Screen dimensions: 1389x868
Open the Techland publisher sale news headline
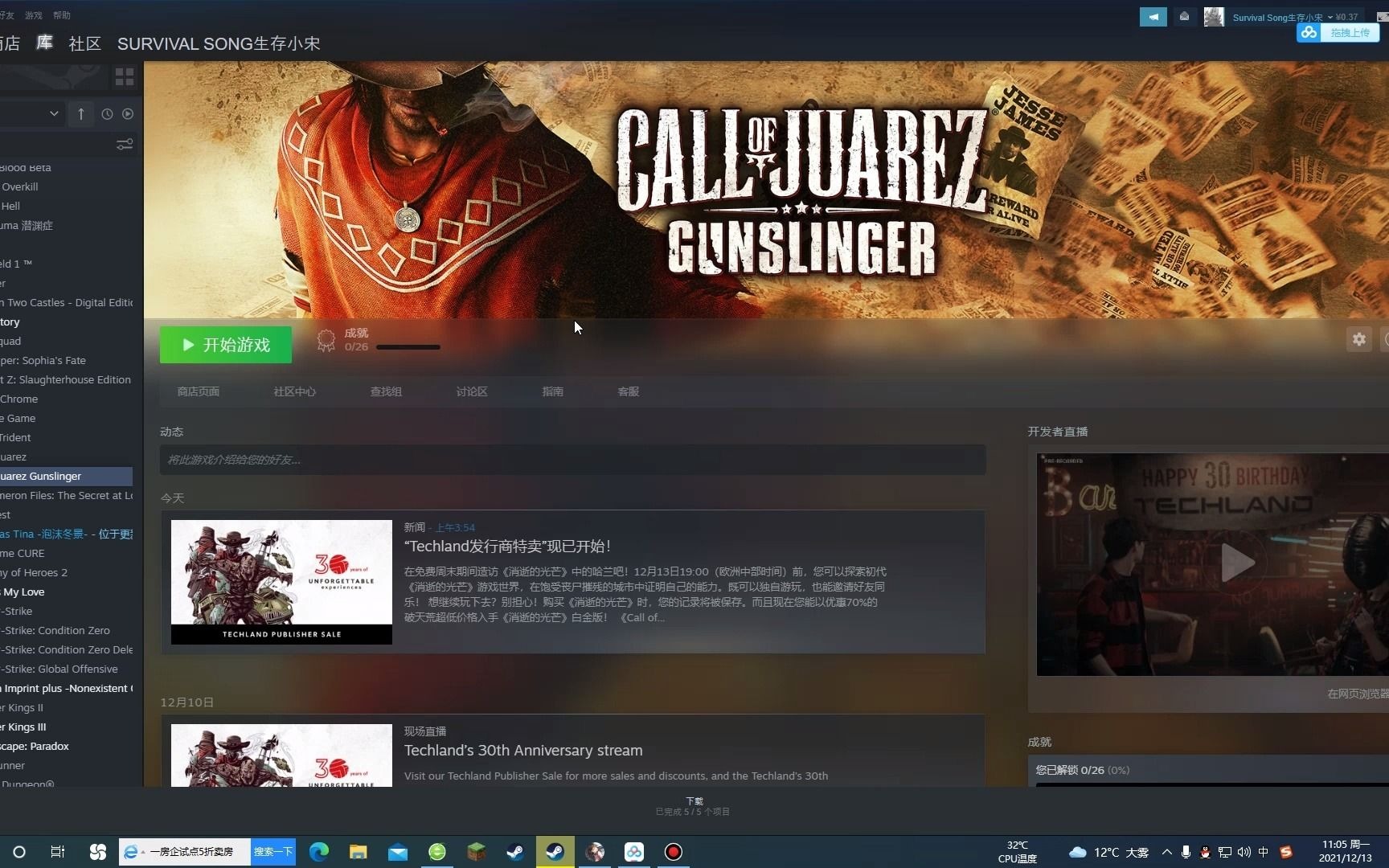click(507, 547)
